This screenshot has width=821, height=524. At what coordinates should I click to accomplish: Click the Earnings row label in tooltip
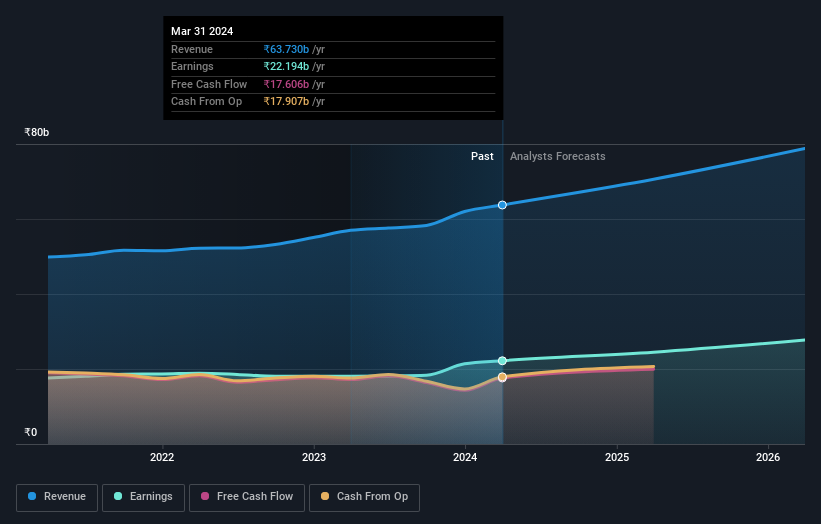tap(192, 66)
